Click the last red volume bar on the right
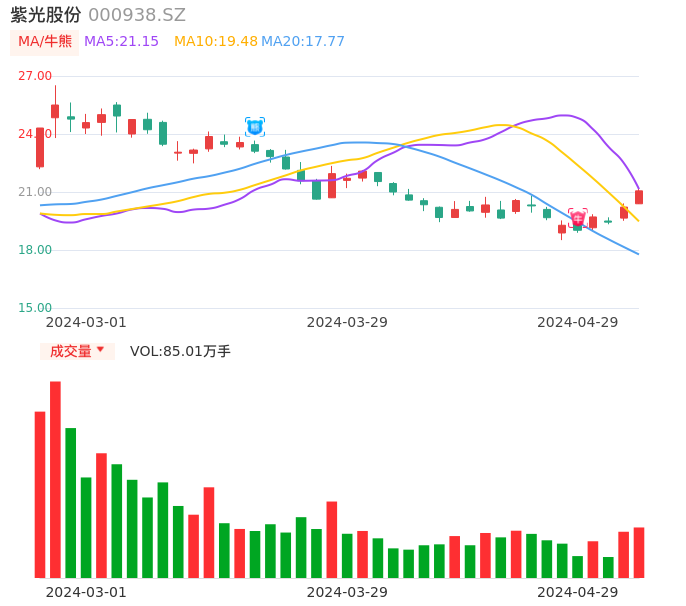Screen dimensions: 686x606 (x=639, y=553)
